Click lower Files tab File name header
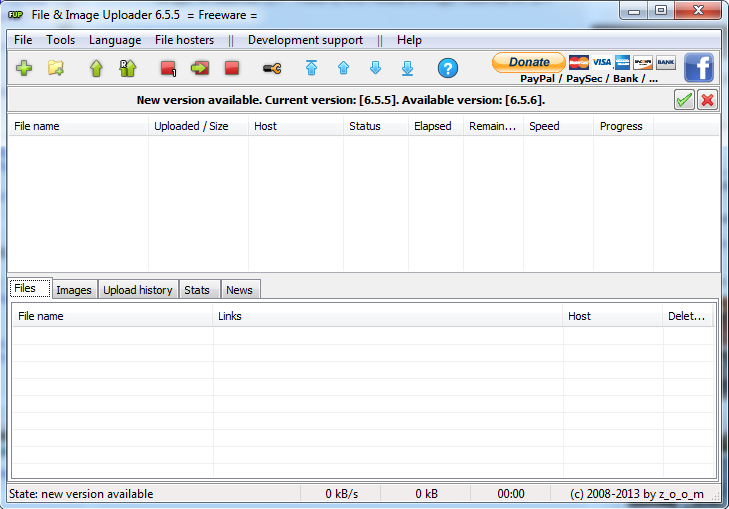Image resolution: width=729 pixels, height=509 pixels. click(113, 316)
